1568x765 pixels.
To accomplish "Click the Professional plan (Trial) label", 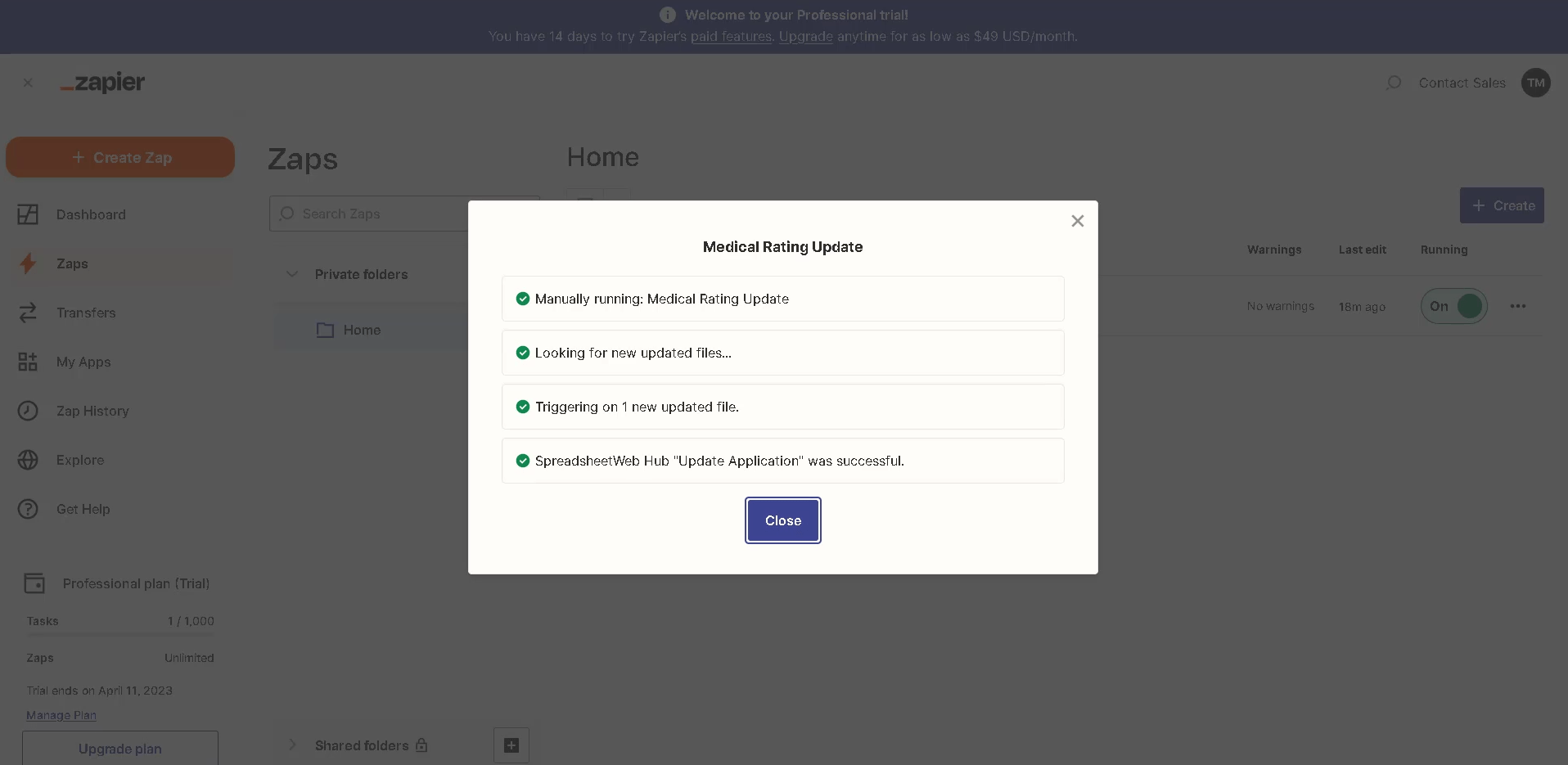I will tap(136, 583).
